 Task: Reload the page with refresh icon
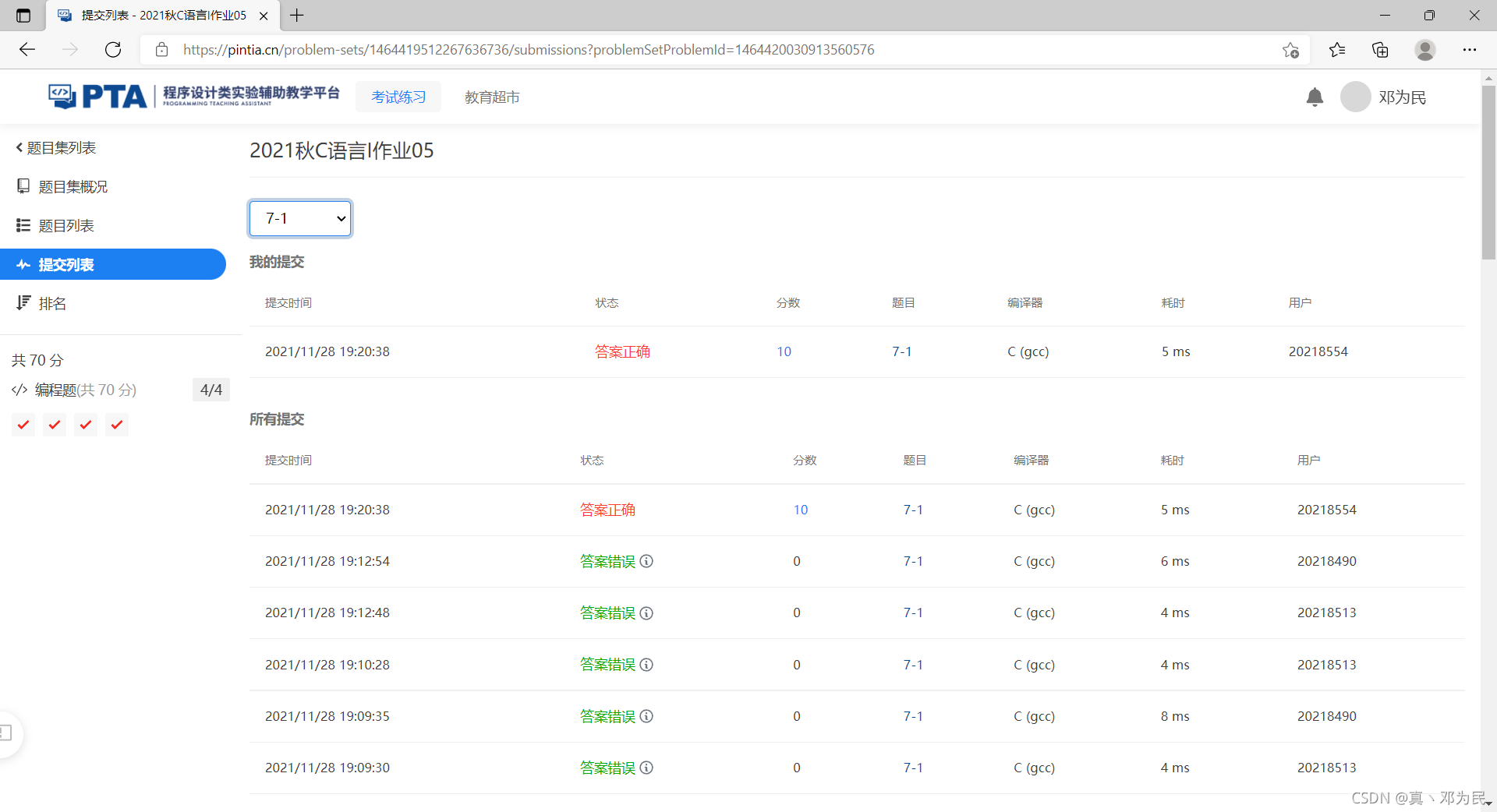coord(113,50)
